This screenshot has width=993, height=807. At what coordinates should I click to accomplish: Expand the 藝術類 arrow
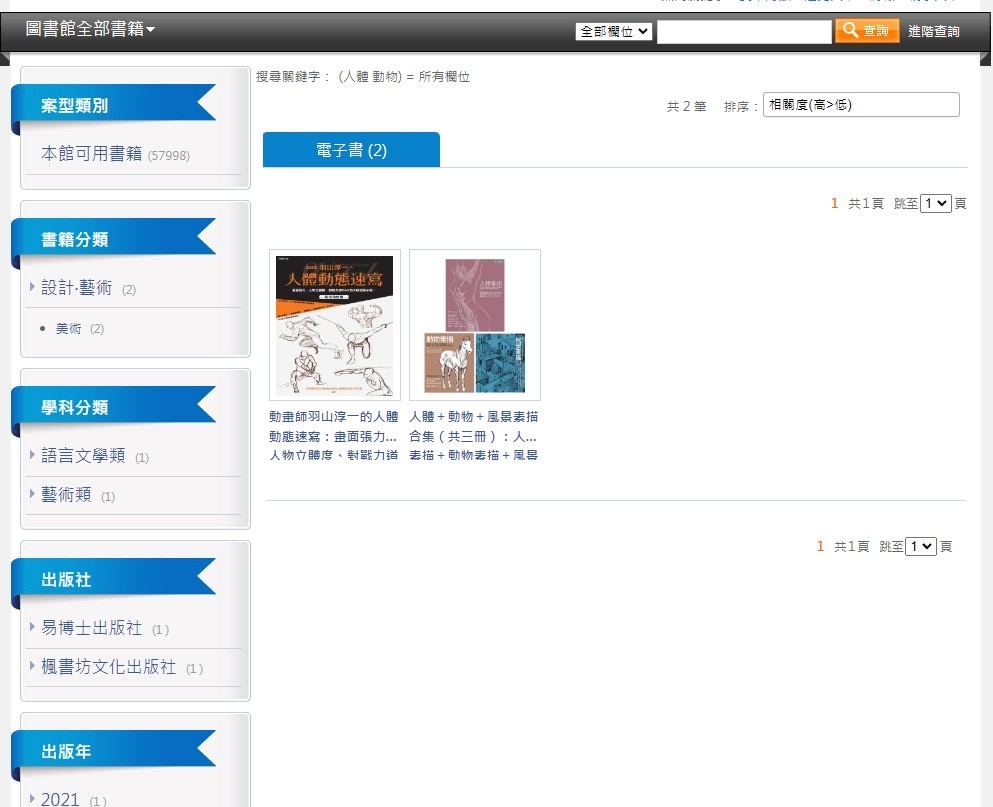click(x=32, y=493)
